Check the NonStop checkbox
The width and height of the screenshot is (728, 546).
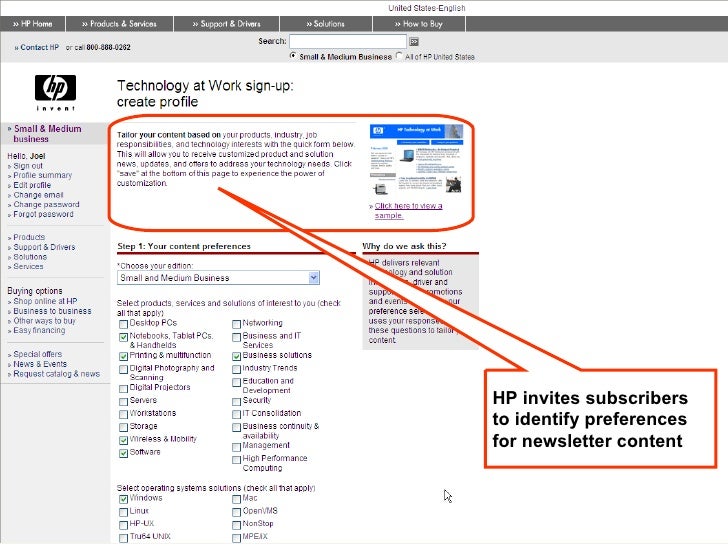tap(236, 525)
